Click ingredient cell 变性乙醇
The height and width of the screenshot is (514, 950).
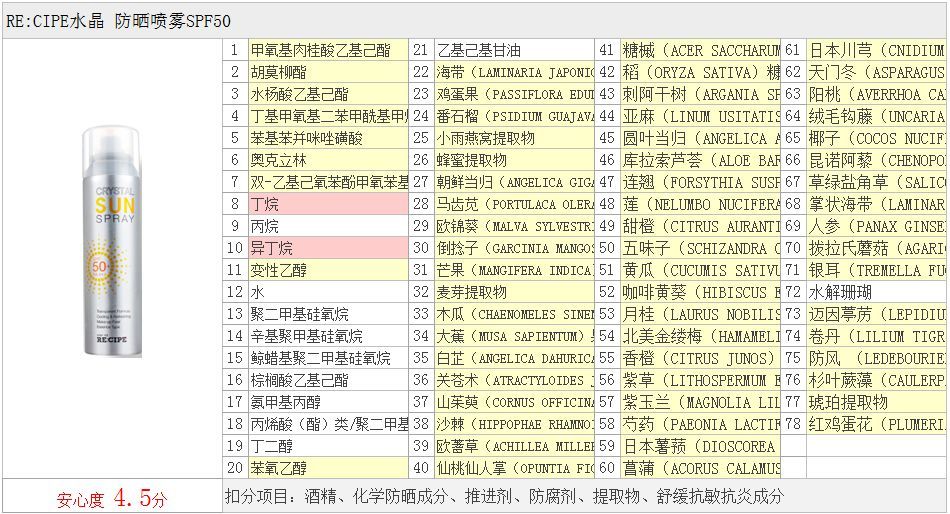click(x=328, y=270)
